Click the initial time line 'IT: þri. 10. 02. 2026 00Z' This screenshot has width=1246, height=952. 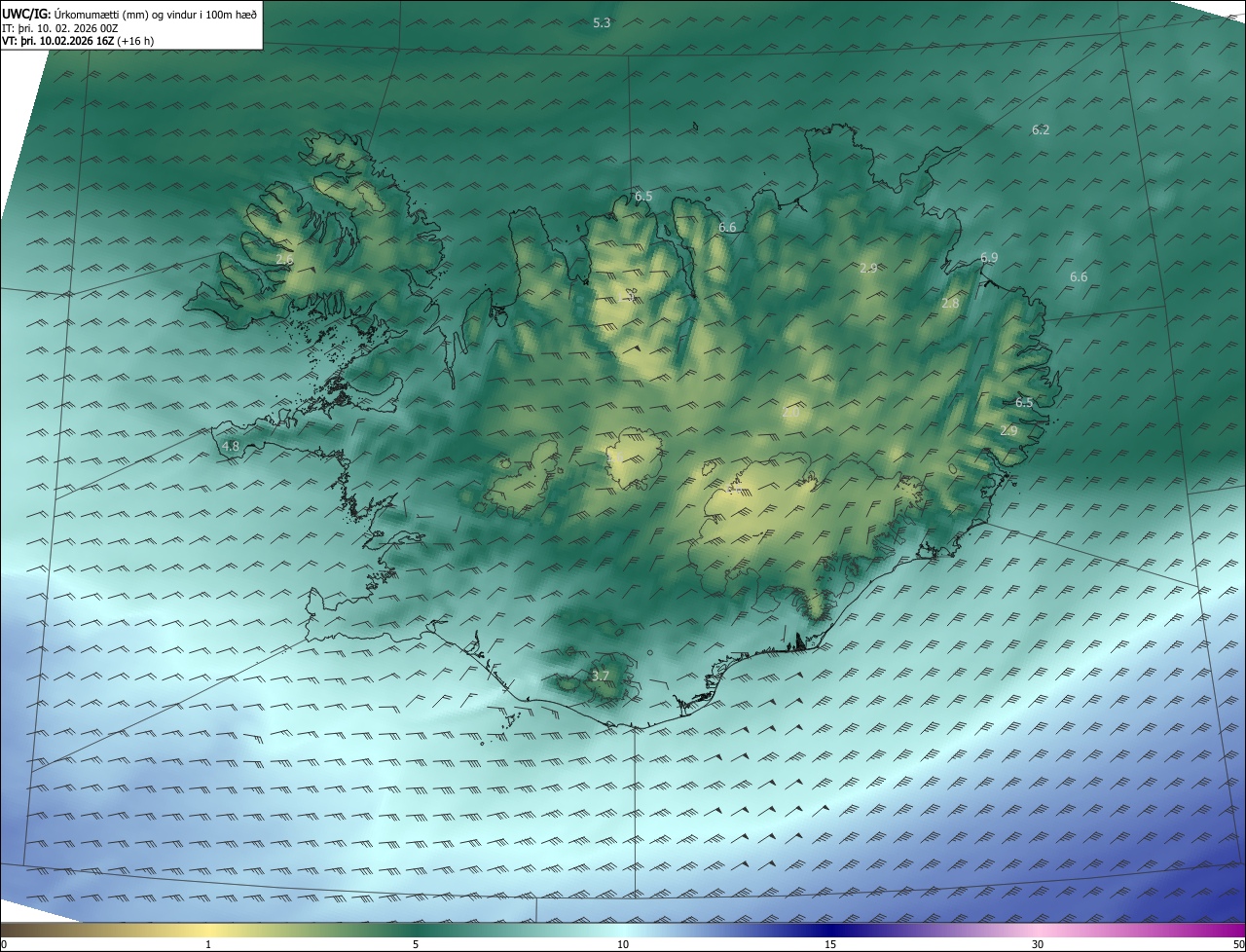pyautogui.click(x=60, y=28)
